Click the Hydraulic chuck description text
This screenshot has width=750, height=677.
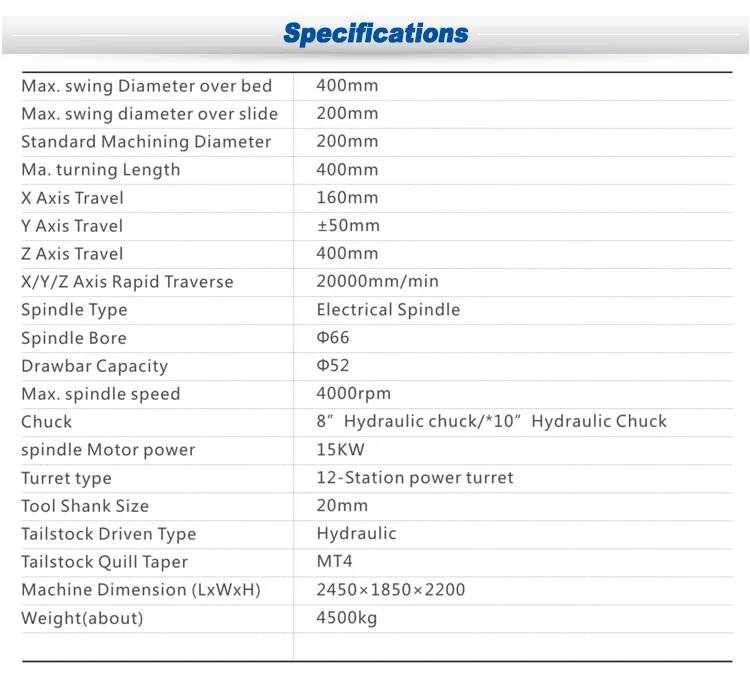[491, 422]
